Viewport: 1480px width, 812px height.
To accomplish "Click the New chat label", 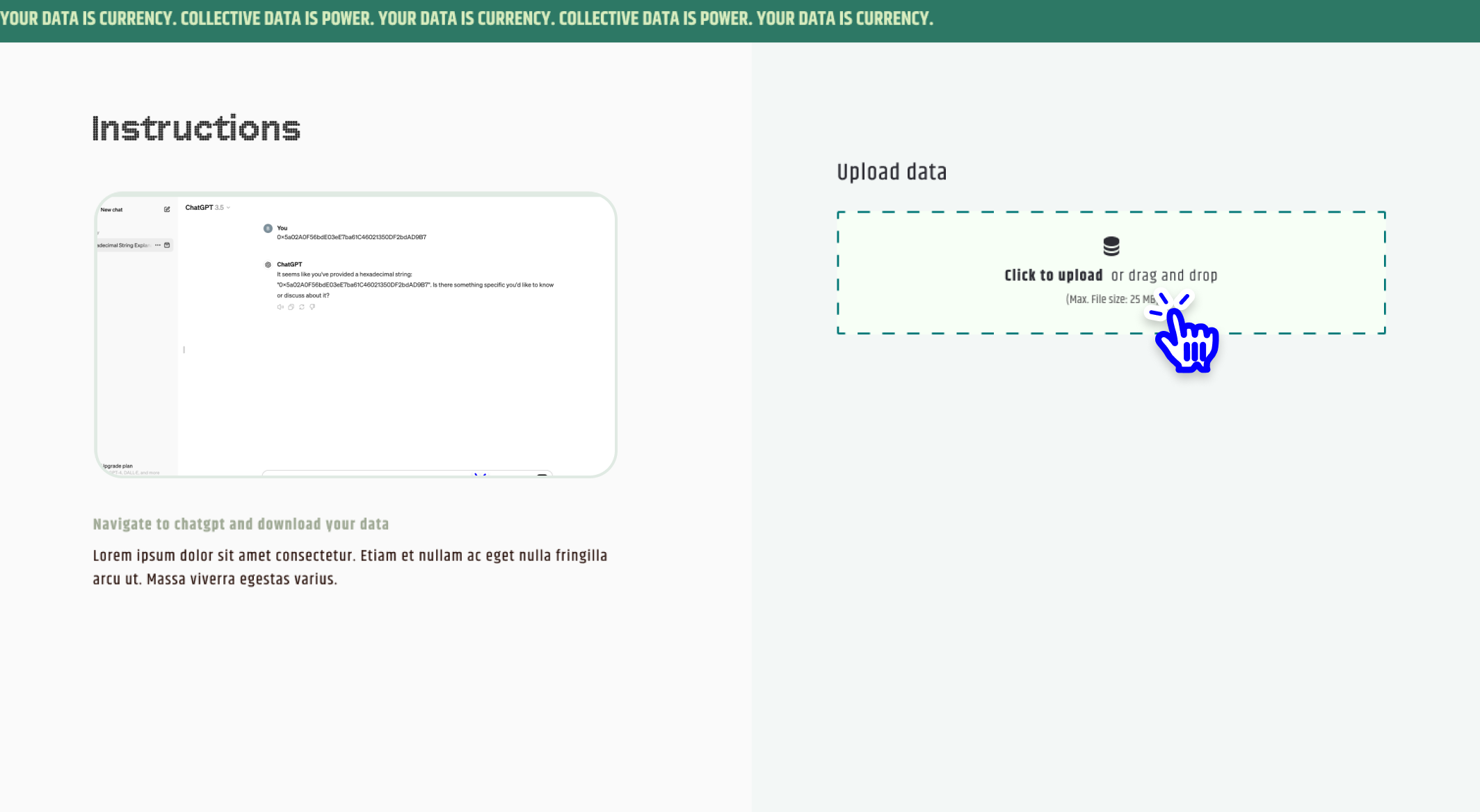I will 111,209.
